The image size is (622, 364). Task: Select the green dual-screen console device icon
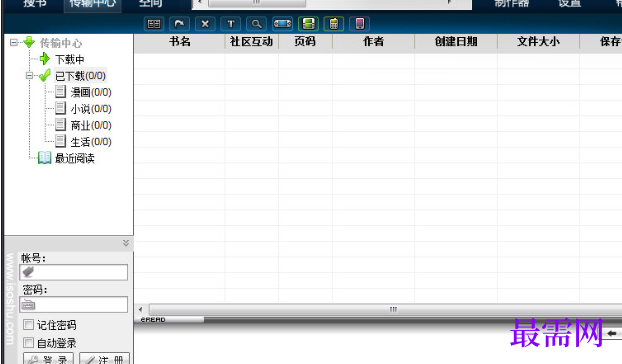[308, 24]
